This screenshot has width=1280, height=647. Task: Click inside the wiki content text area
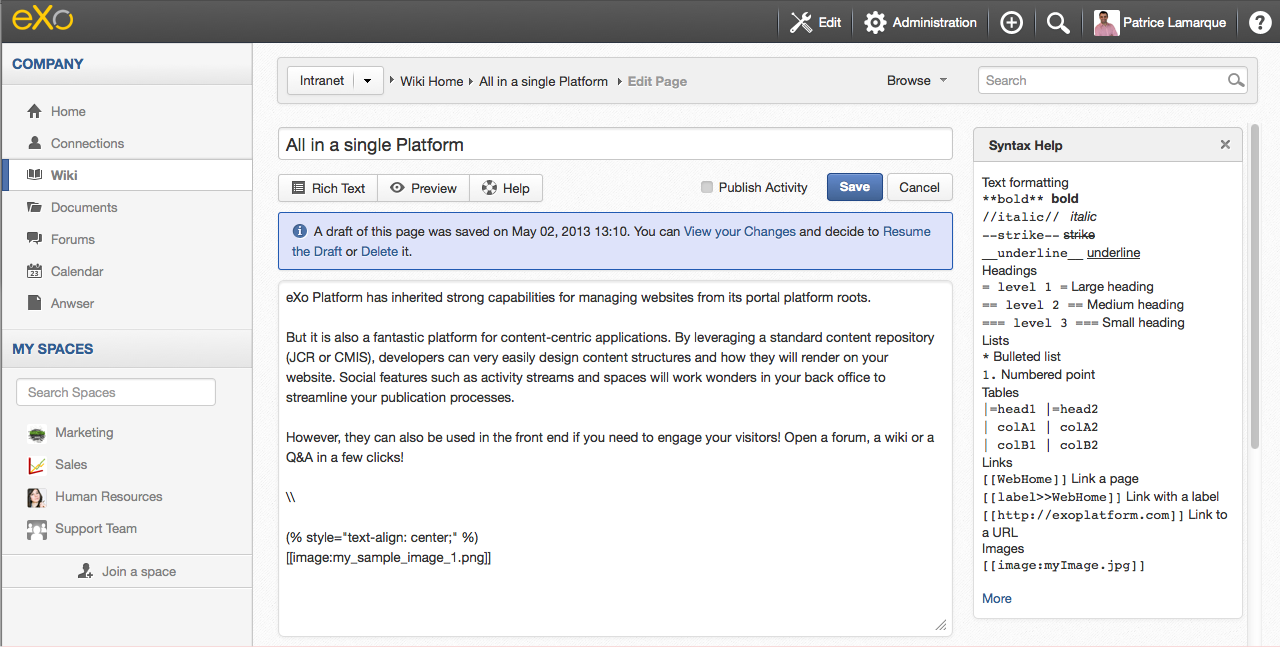pos(615,458)
